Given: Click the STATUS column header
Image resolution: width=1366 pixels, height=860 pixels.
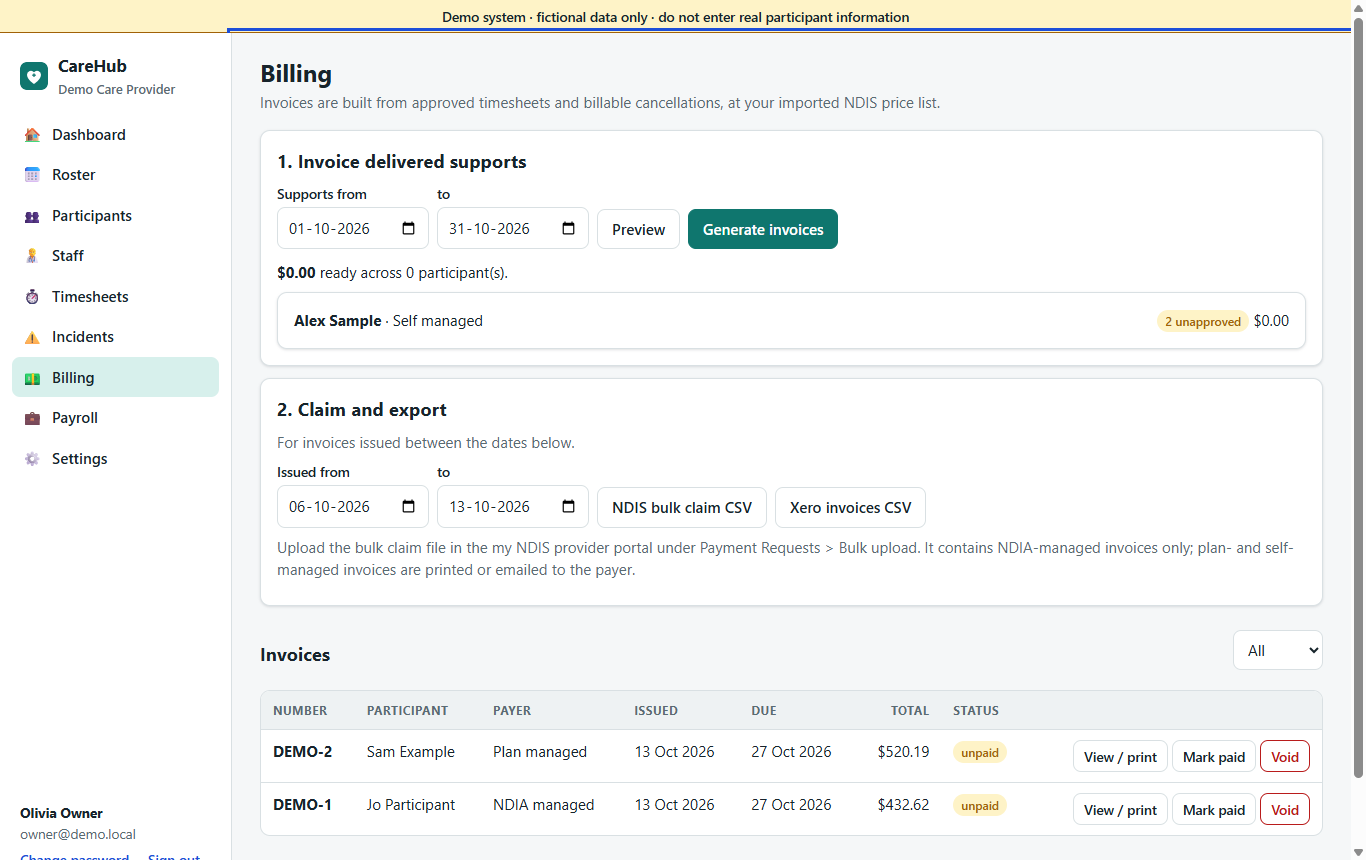Looking at the screenshot, I should (976, 711).
